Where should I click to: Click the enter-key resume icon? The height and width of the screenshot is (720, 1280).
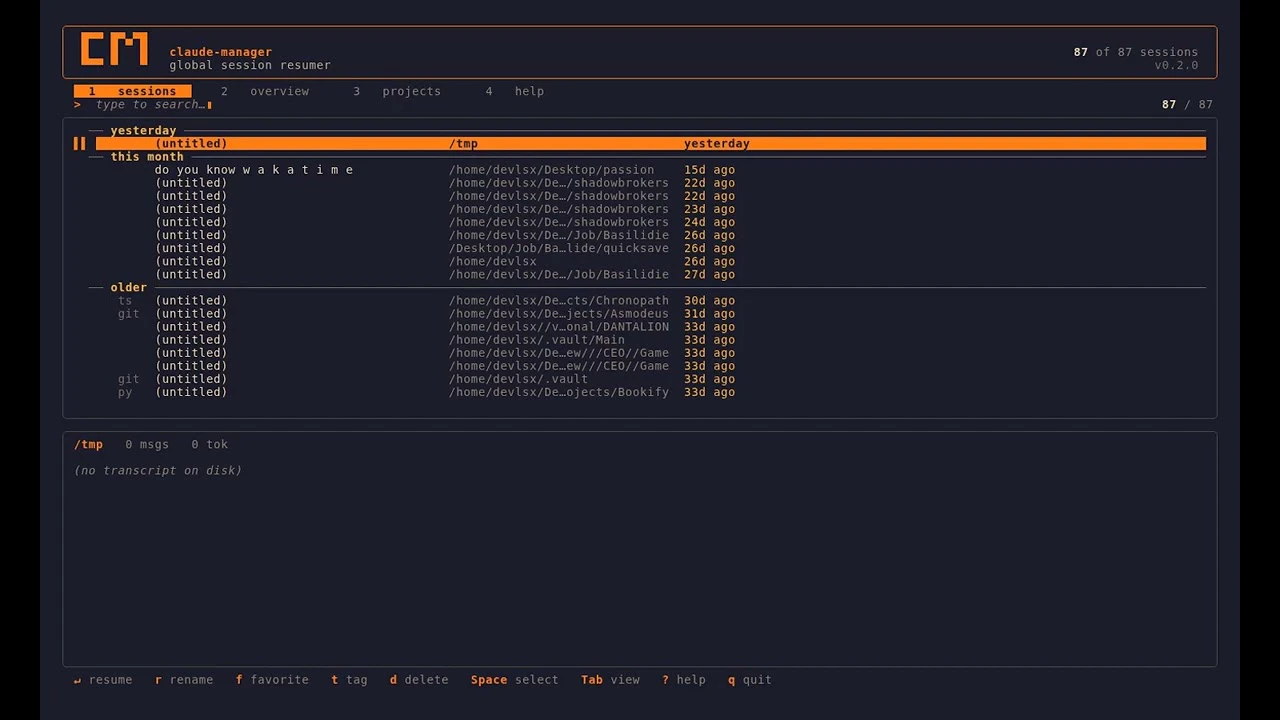pyautogui.click(x=77, y=680)
